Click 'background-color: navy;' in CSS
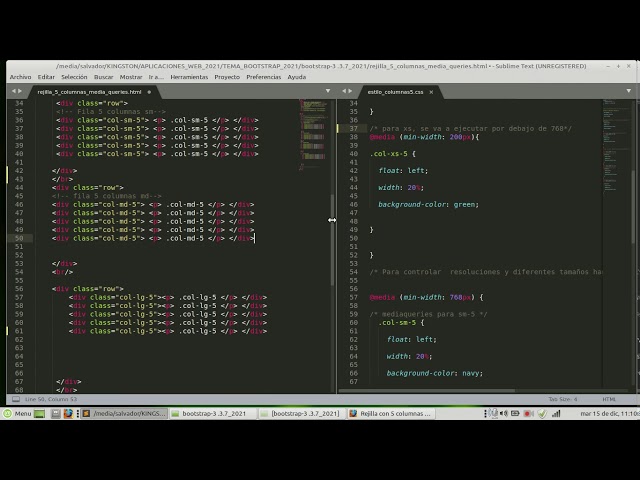640x480 pixels. click(435, 373)
